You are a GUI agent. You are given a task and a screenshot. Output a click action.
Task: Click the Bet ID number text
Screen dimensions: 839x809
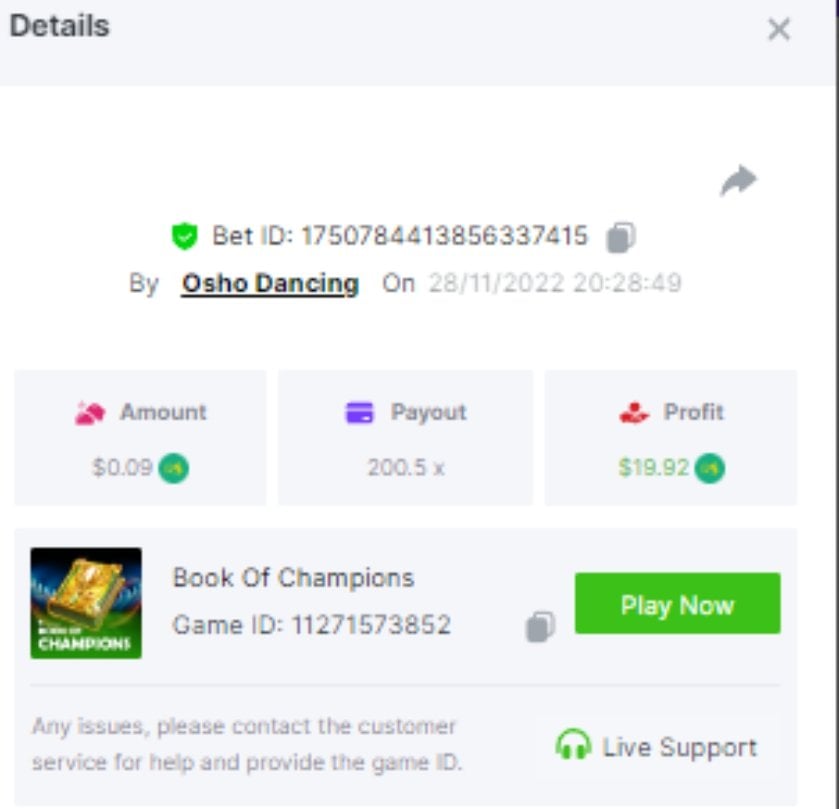[444, 236]
